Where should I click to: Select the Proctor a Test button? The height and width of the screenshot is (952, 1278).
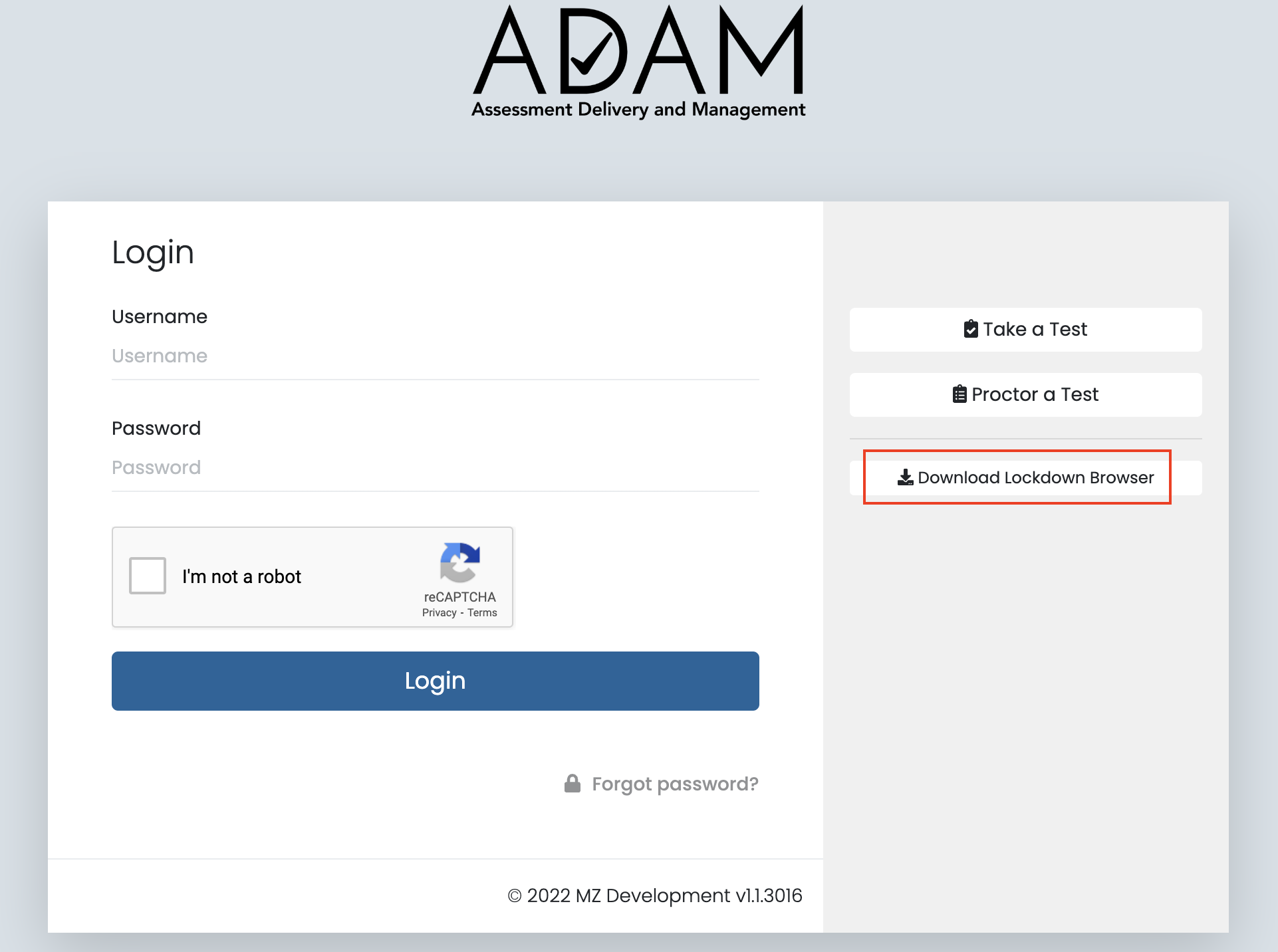1025,395
